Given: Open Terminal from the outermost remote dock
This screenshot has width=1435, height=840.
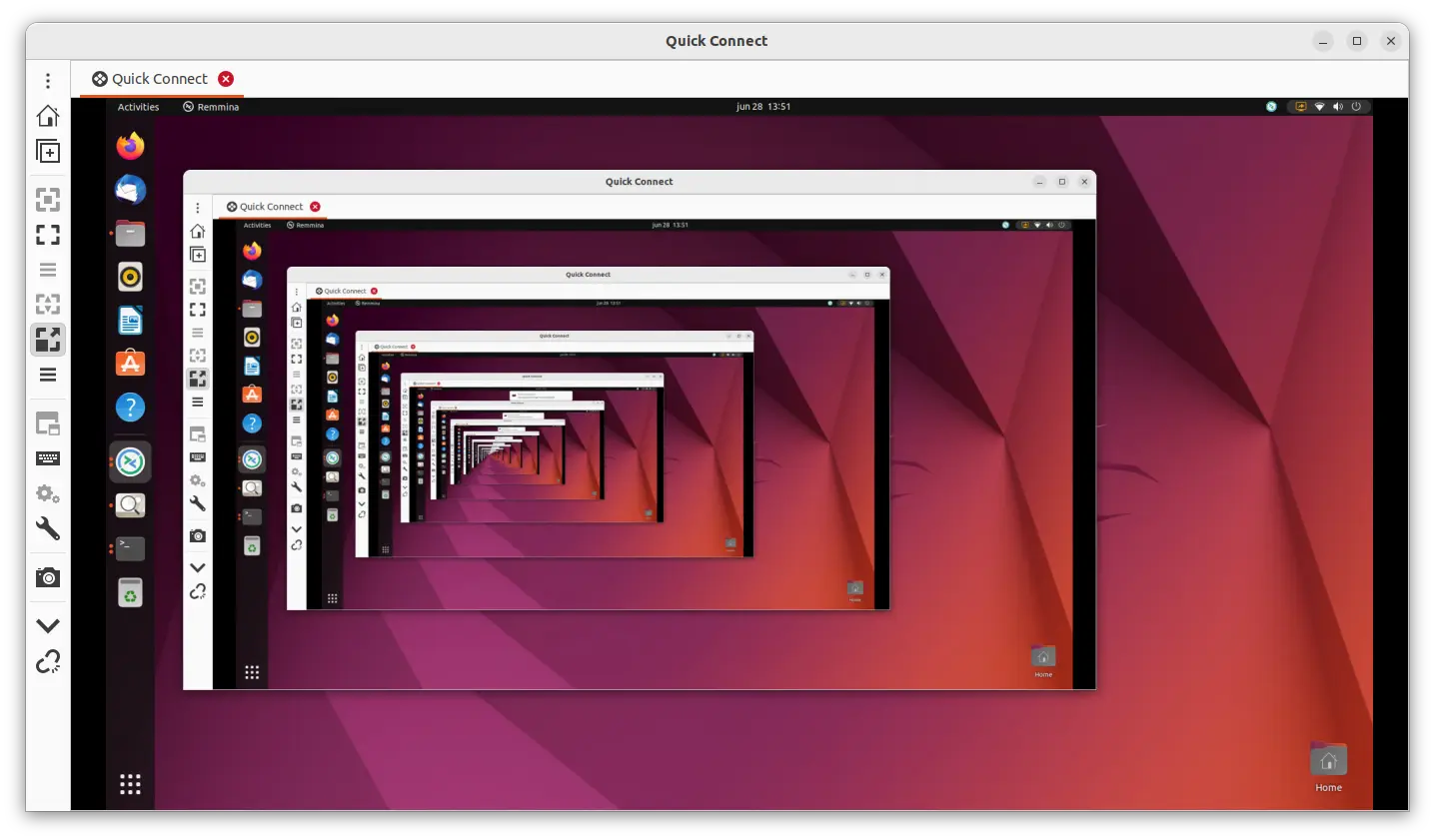Looking at the screenshot, I should coord(130,548).
